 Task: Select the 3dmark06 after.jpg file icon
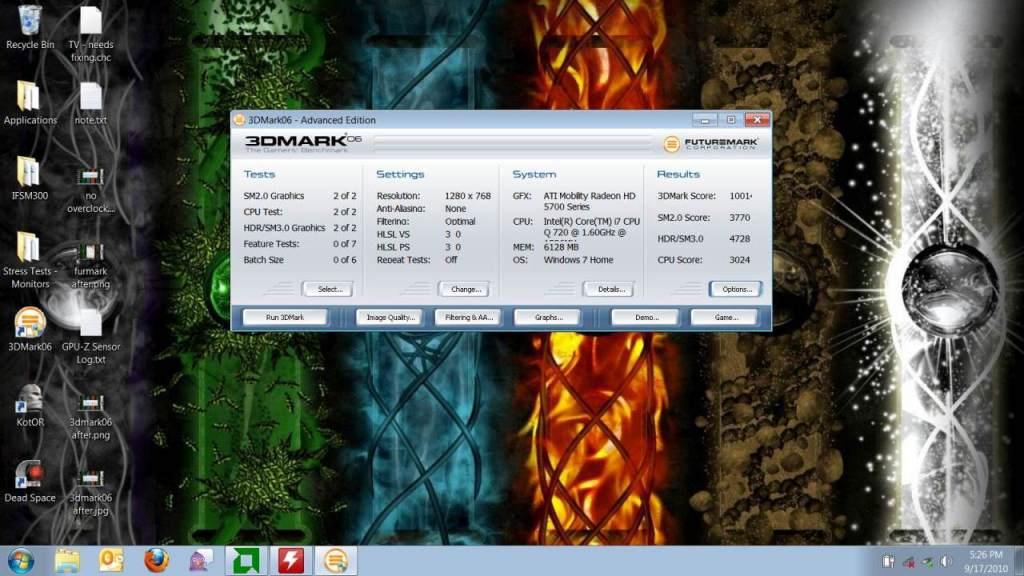[91, 493]
